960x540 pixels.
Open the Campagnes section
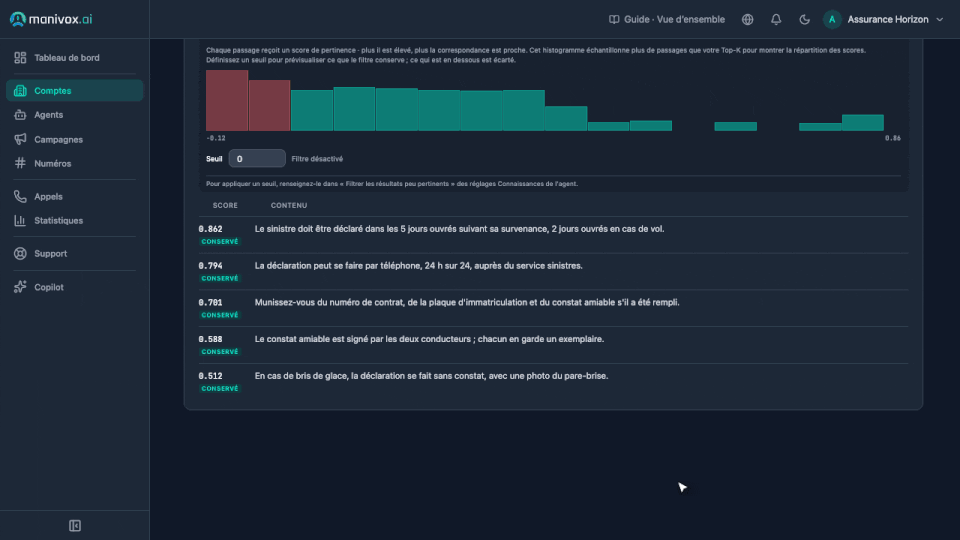75,139
